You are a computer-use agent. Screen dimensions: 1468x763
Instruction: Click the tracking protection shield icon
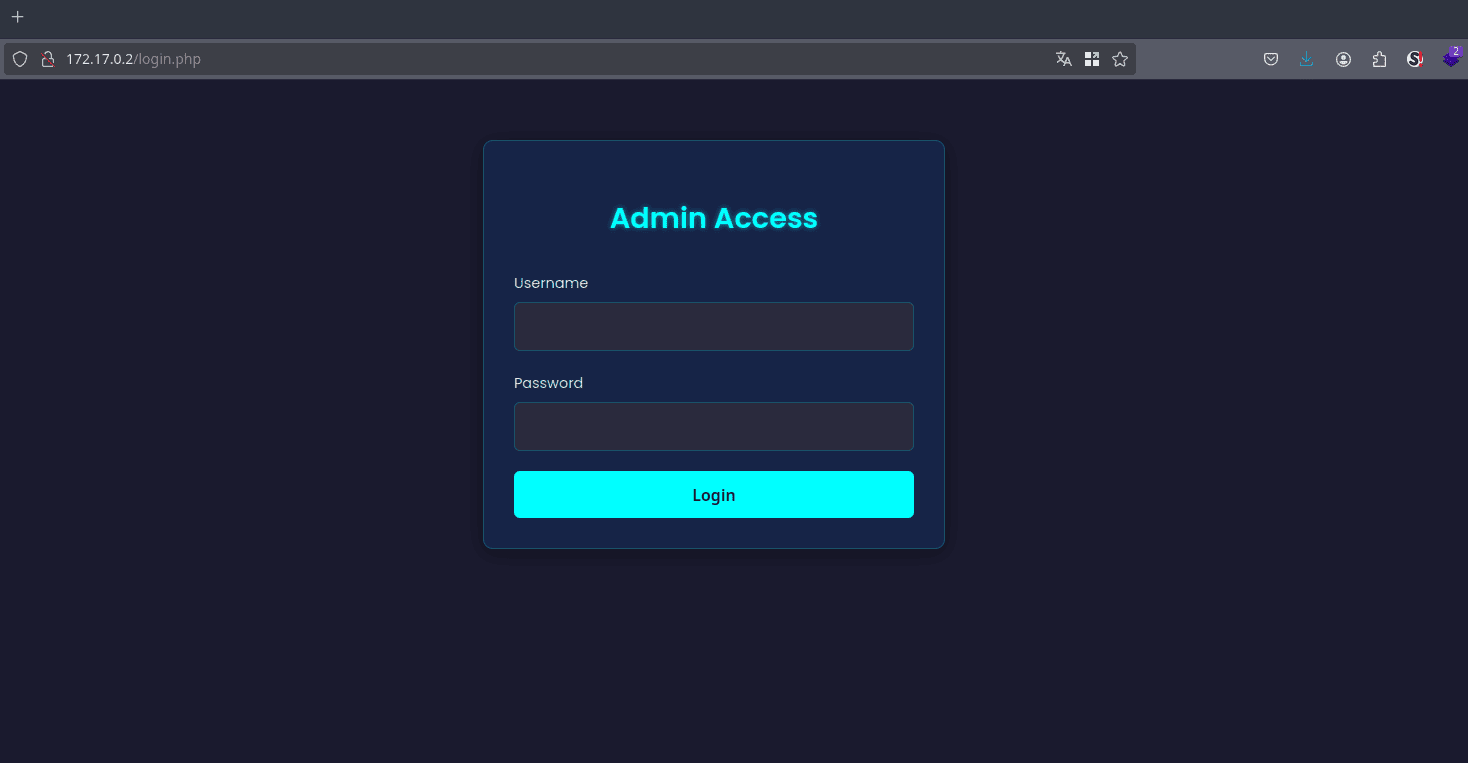click(20, 59)
